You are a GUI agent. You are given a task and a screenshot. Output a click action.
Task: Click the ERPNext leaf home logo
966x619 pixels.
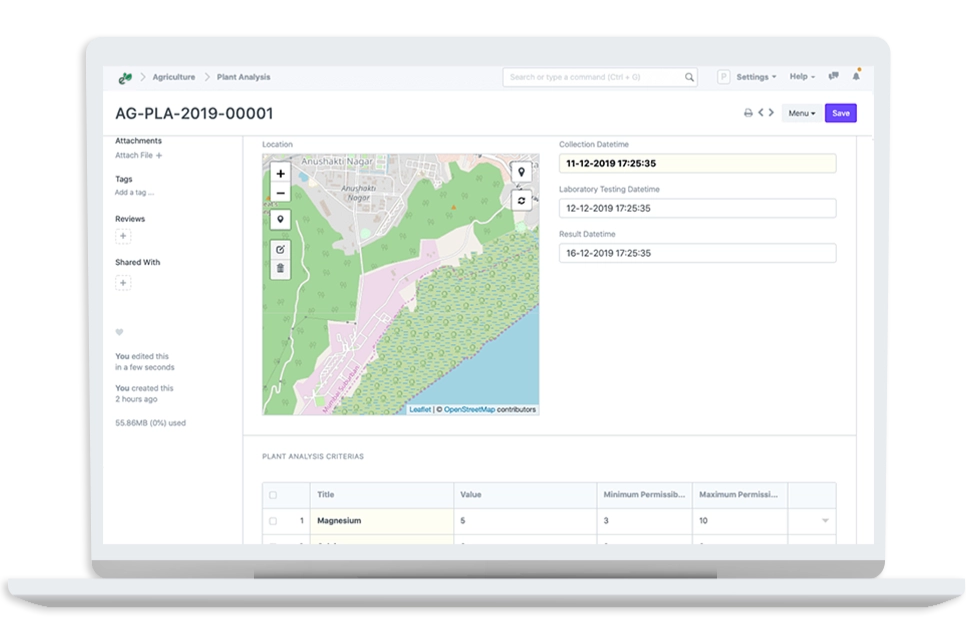125,77
